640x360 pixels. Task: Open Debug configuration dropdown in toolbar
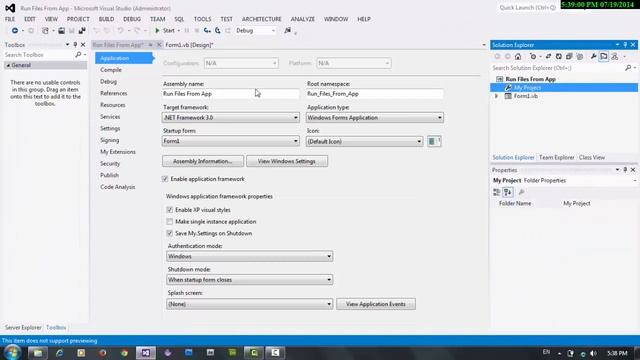pos(256,31)
